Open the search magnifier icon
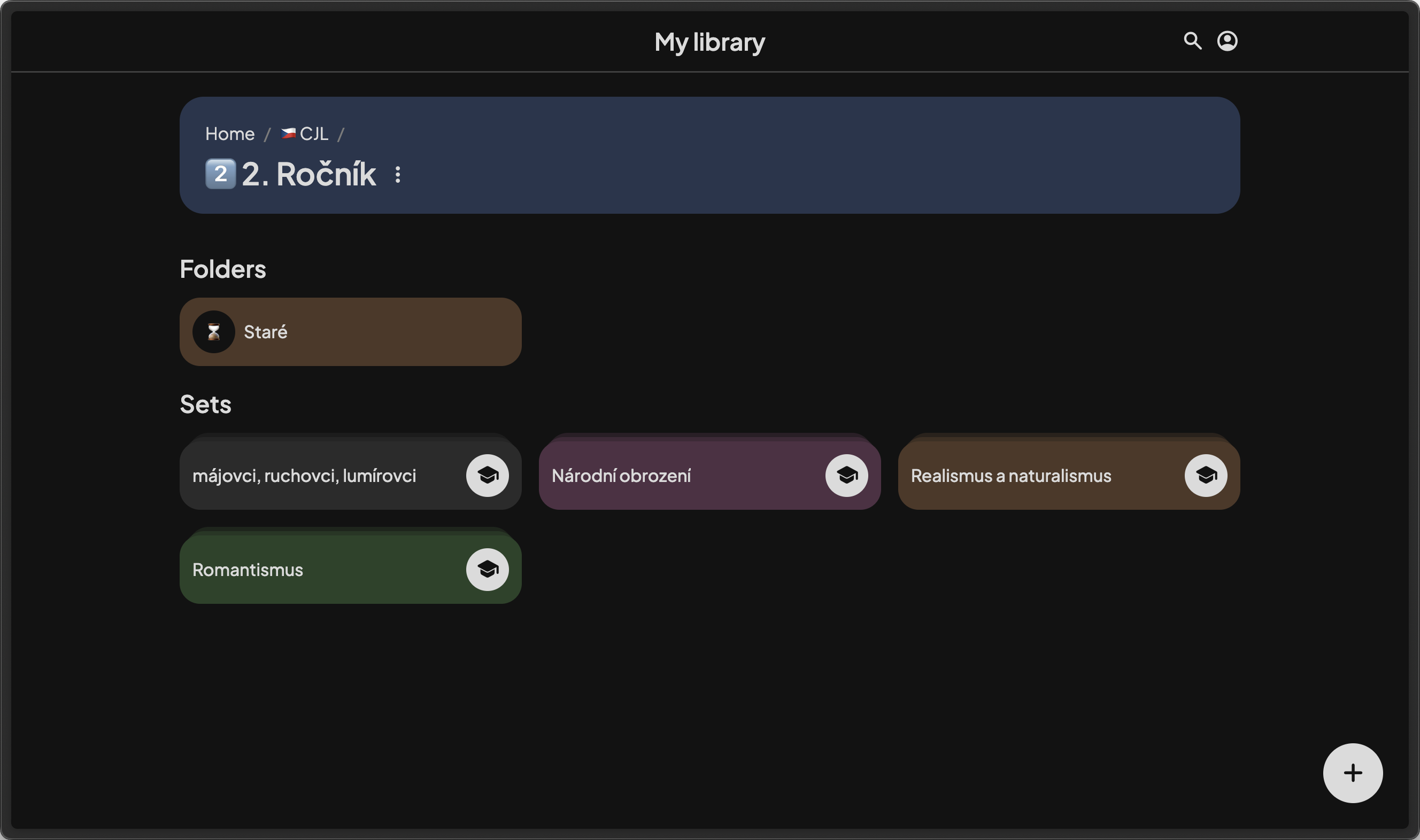The image size is (1420, 840). tap(1192, 41)
